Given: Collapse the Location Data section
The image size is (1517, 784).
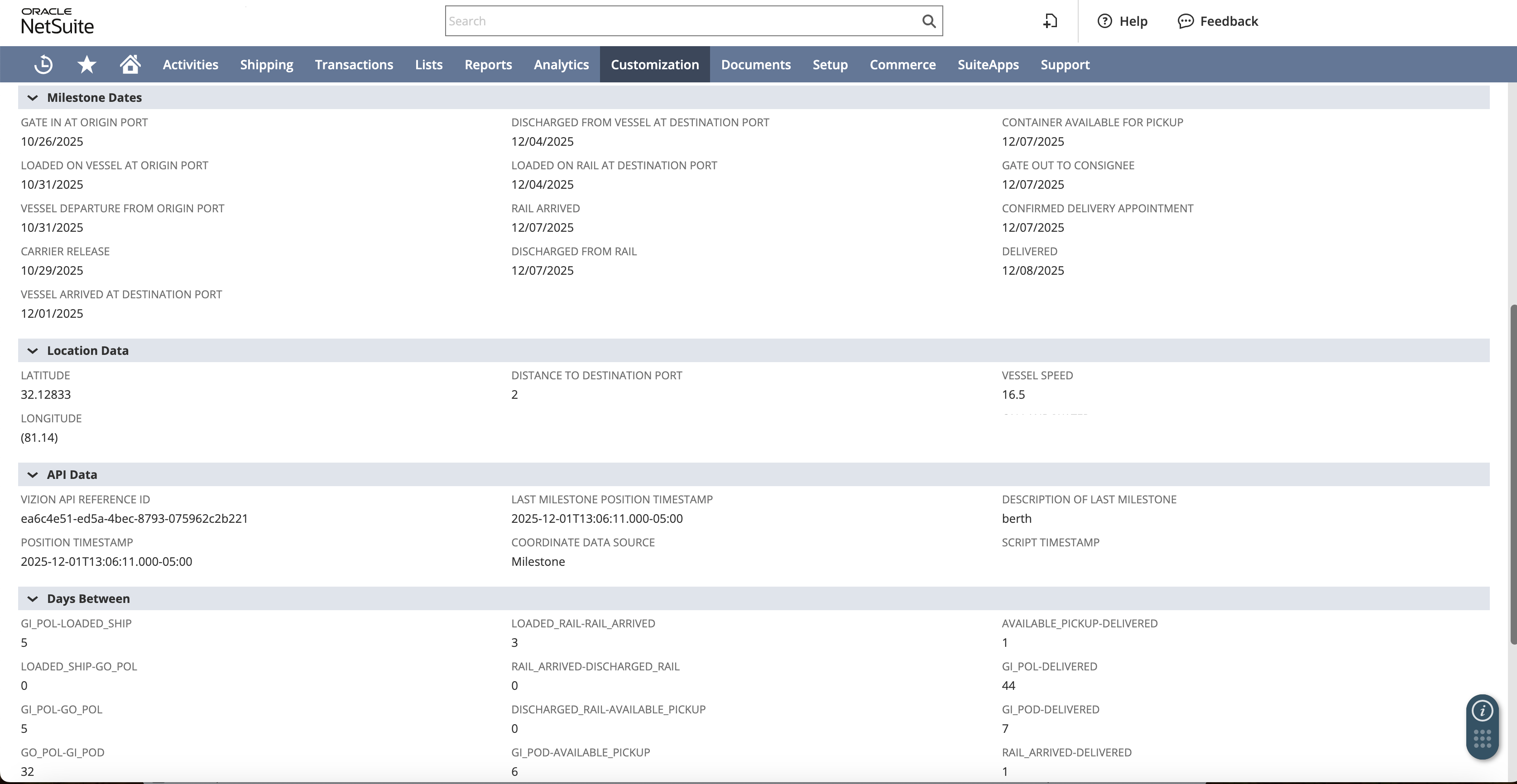Looking at the screenshot, I should [33, 350].
